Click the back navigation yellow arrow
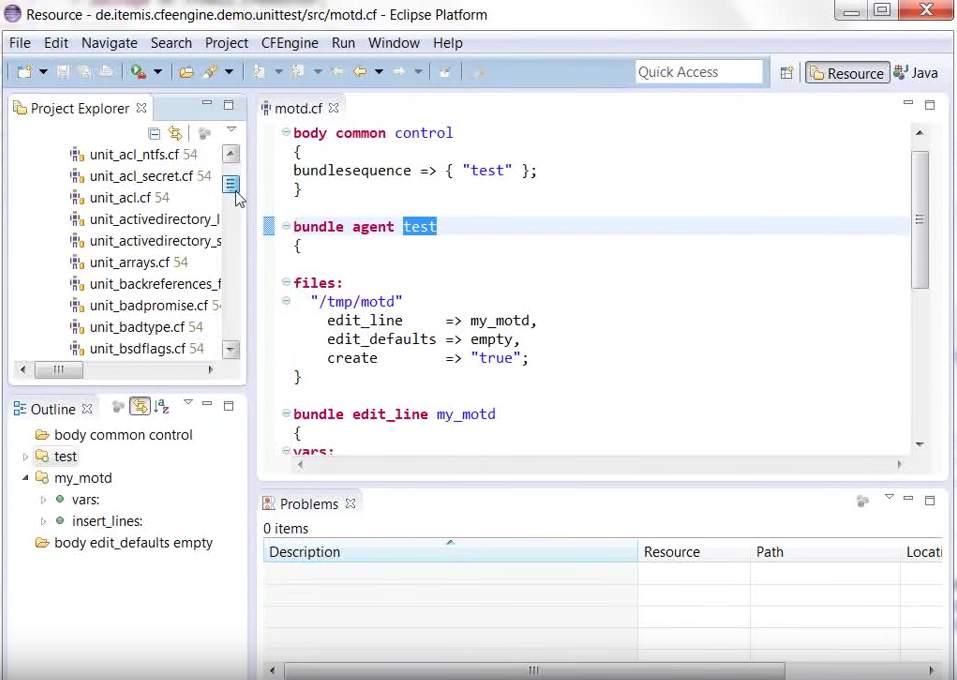This screenshot has height=680, width=957. [359, 72]
